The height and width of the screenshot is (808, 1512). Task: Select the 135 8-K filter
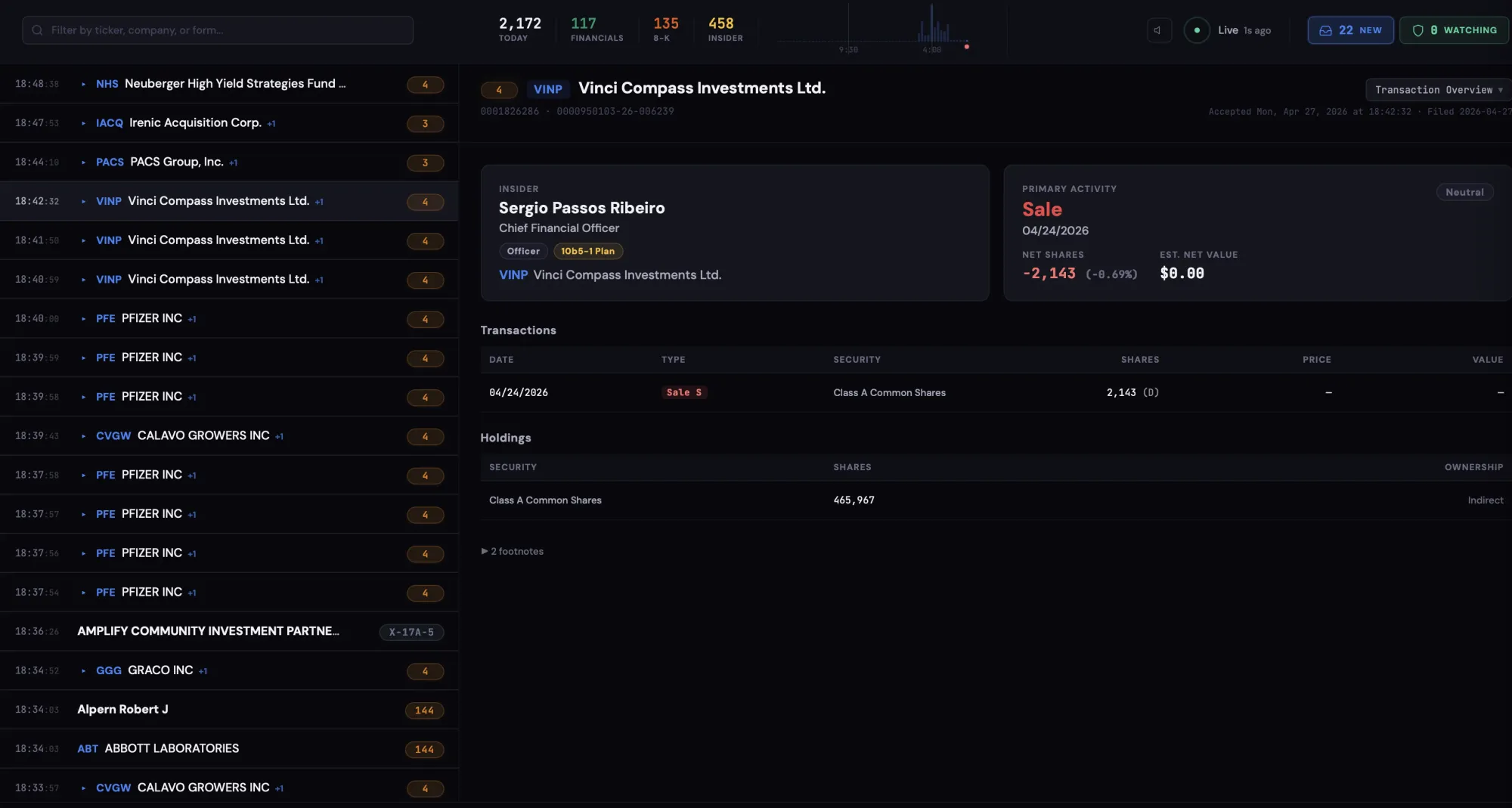tap(665, 29)
